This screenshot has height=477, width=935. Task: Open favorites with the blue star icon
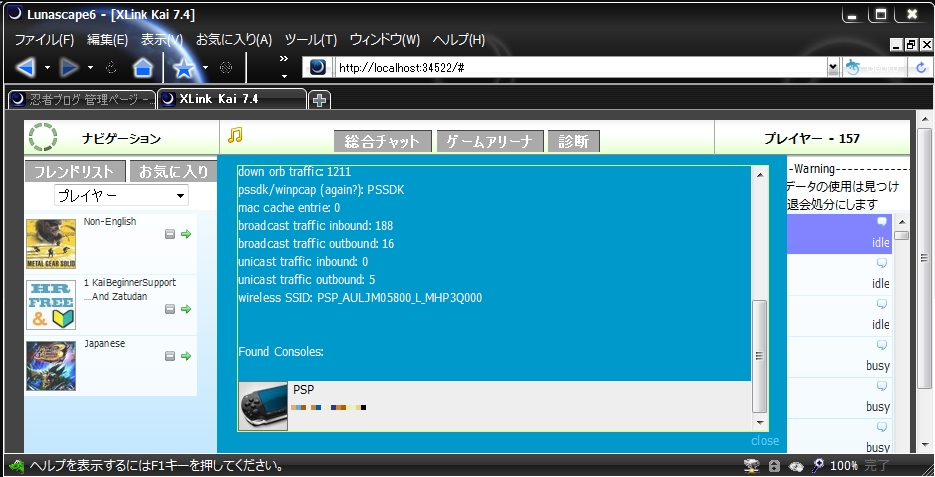pyautogui.click(x=184, y=68)
